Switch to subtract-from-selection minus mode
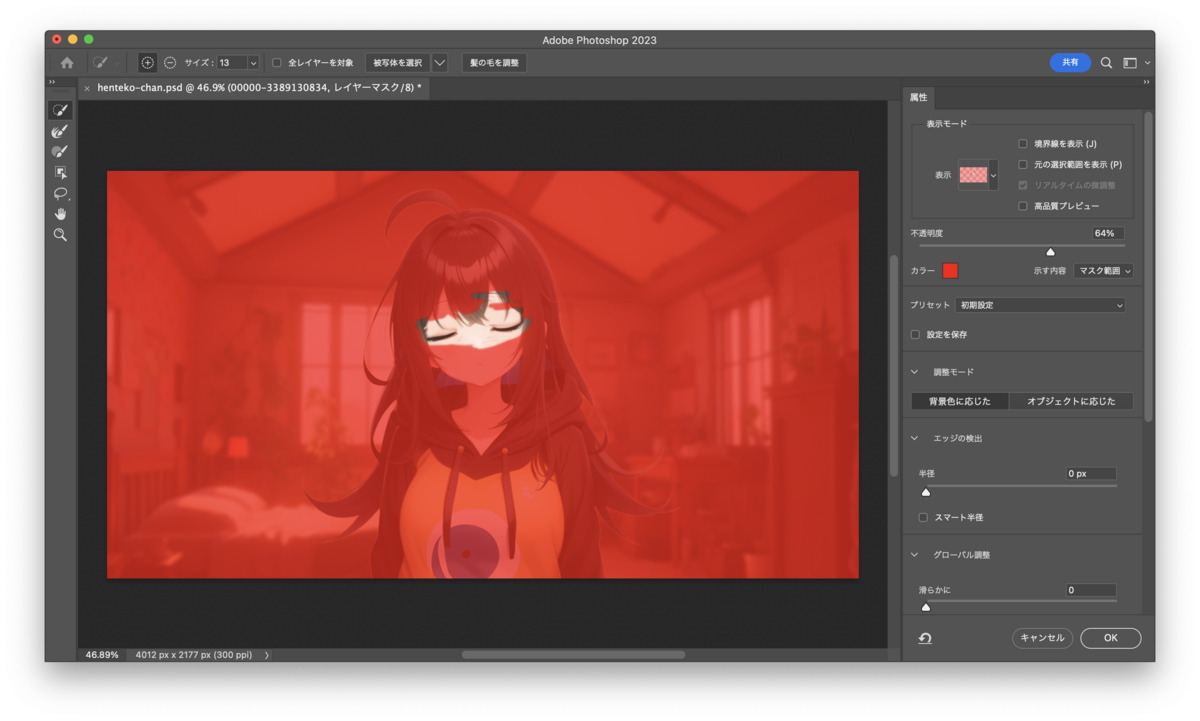The width and height of the screenshot is (1200, 721). [x=170, y=63]
